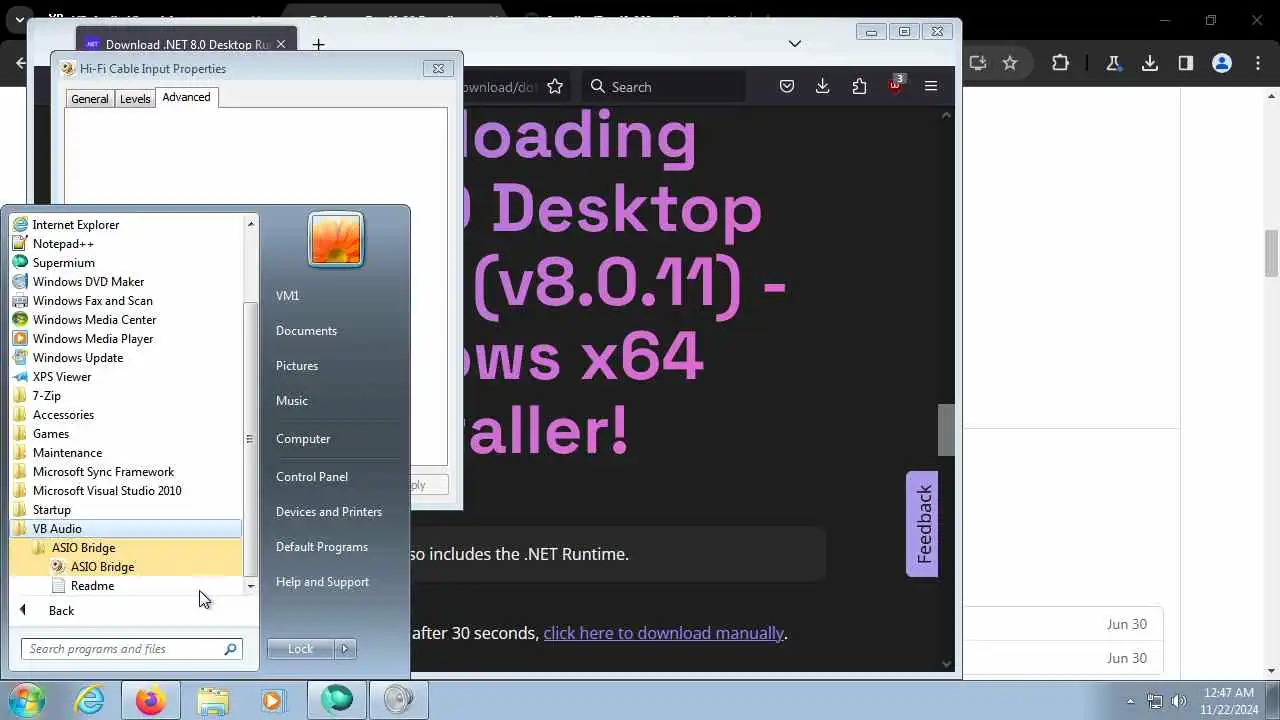
Task: Click the tray network icon
Action: coord(1155,701)
